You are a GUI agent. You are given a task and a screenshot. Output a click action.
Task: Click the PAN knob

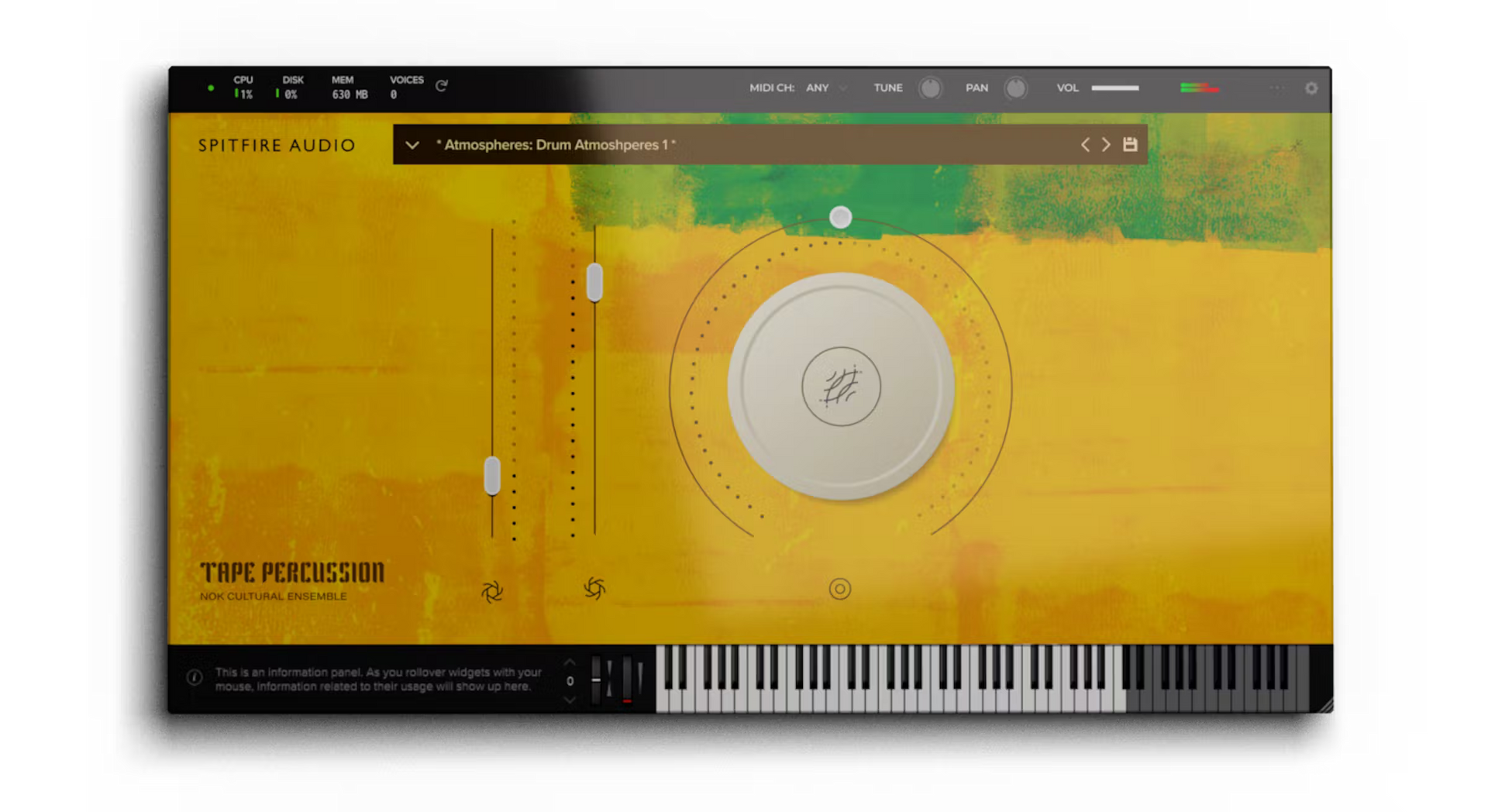pyautogui.click(x=1015, y=88)
